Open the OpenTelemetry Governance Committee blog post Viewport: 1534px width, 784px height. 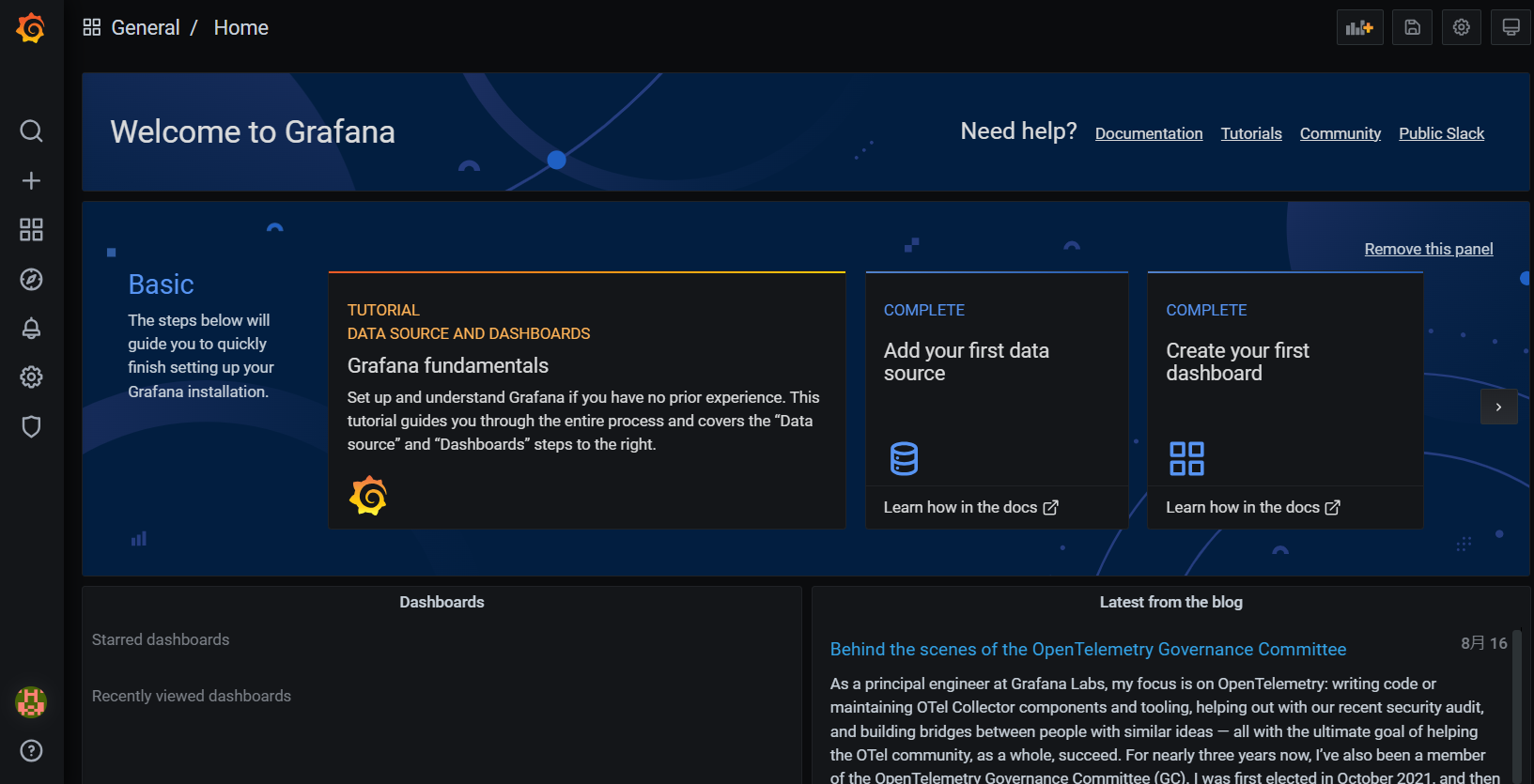(x=1088, y=649)
